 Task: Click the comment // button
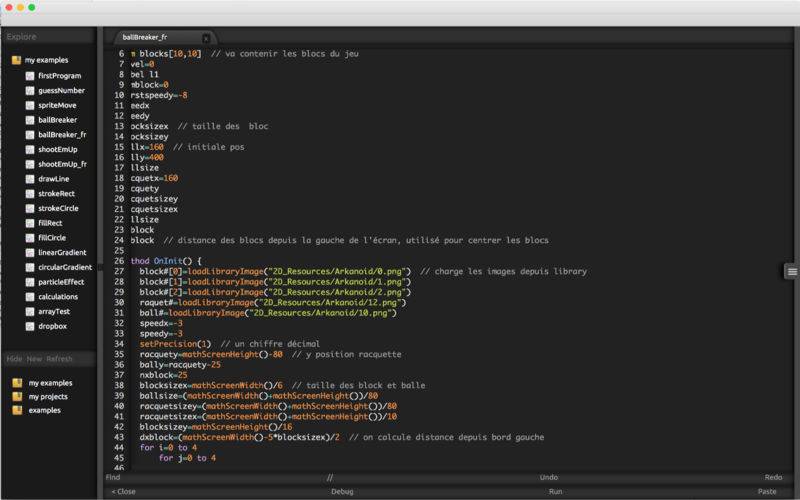click(x=330, y=478)
